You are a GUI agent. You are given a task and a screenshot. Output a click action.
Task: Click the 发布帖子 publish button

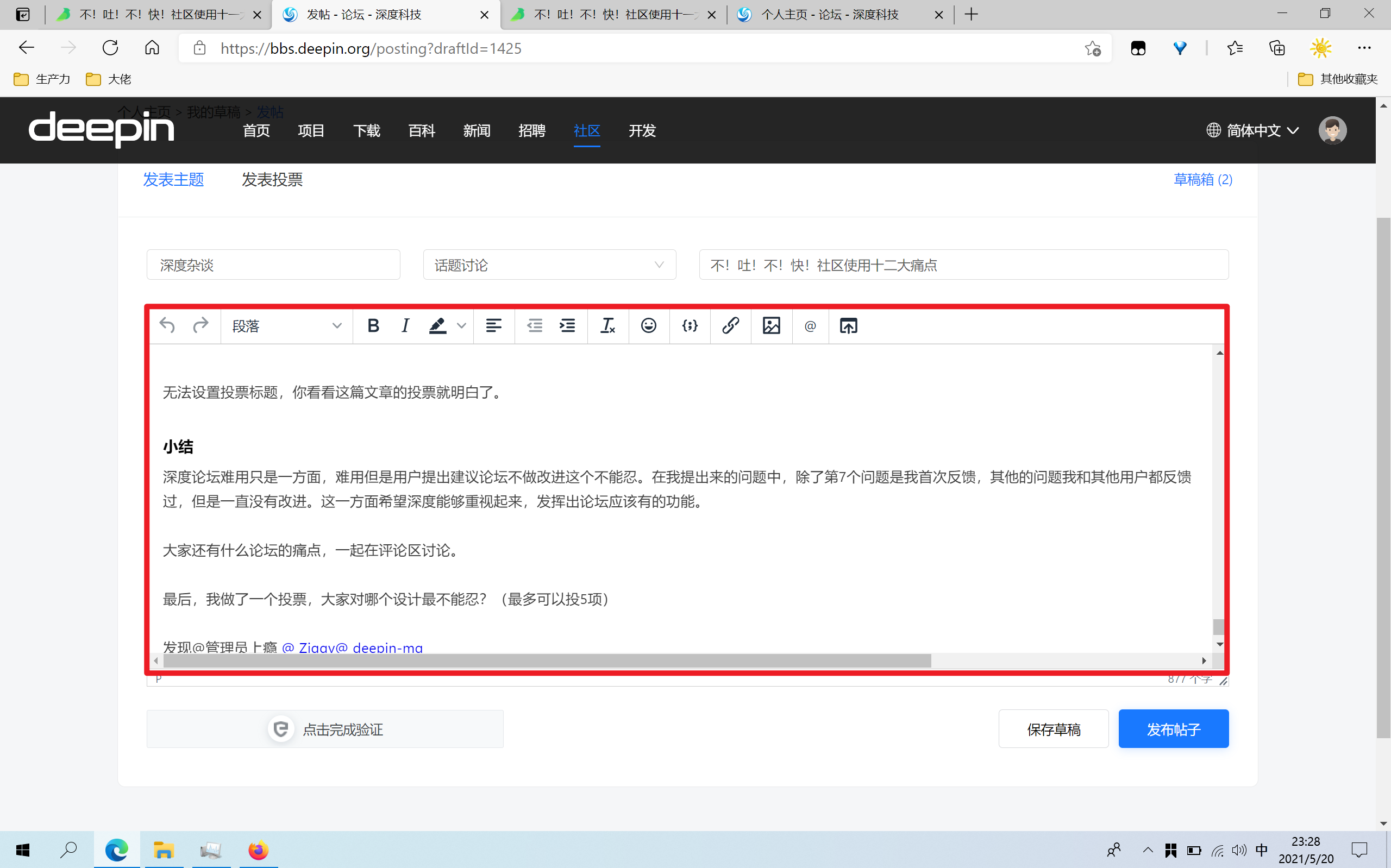(x=1173, y=729)
